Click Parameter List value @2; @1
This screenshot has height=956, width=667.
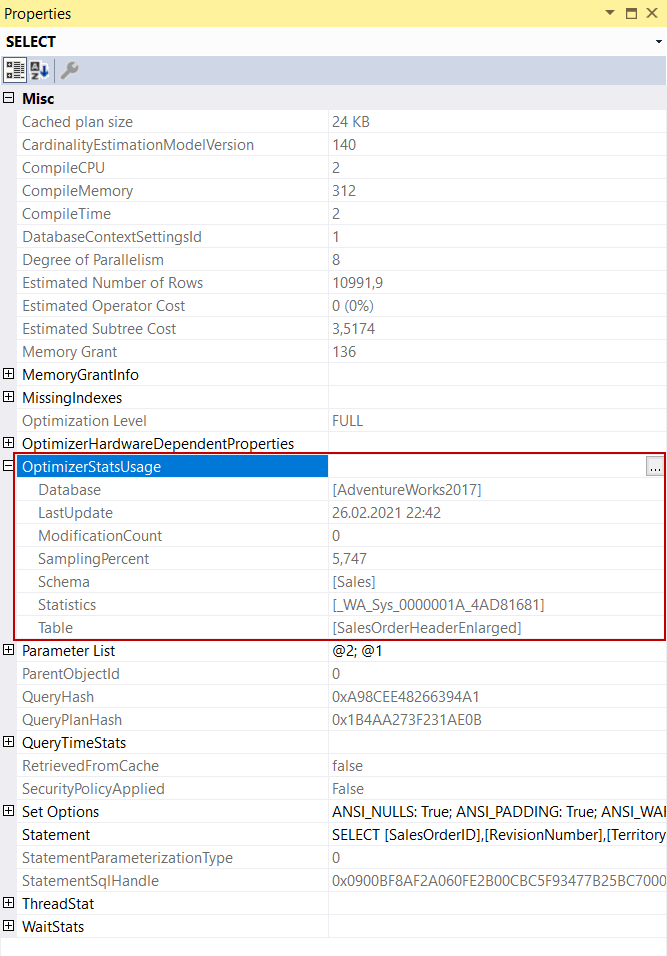(x=357, y=651)
